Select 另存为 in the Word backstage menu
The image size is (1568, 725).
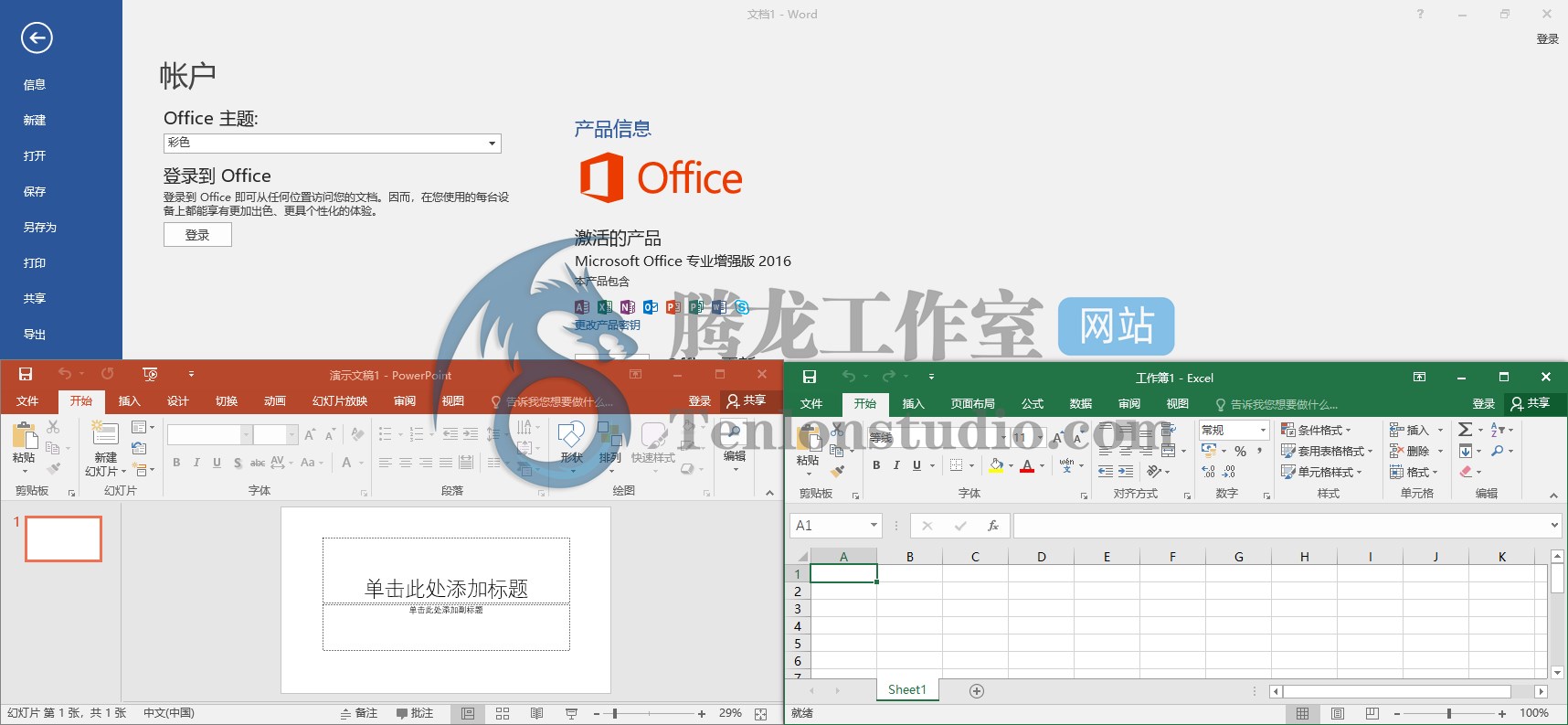(40, 227)
